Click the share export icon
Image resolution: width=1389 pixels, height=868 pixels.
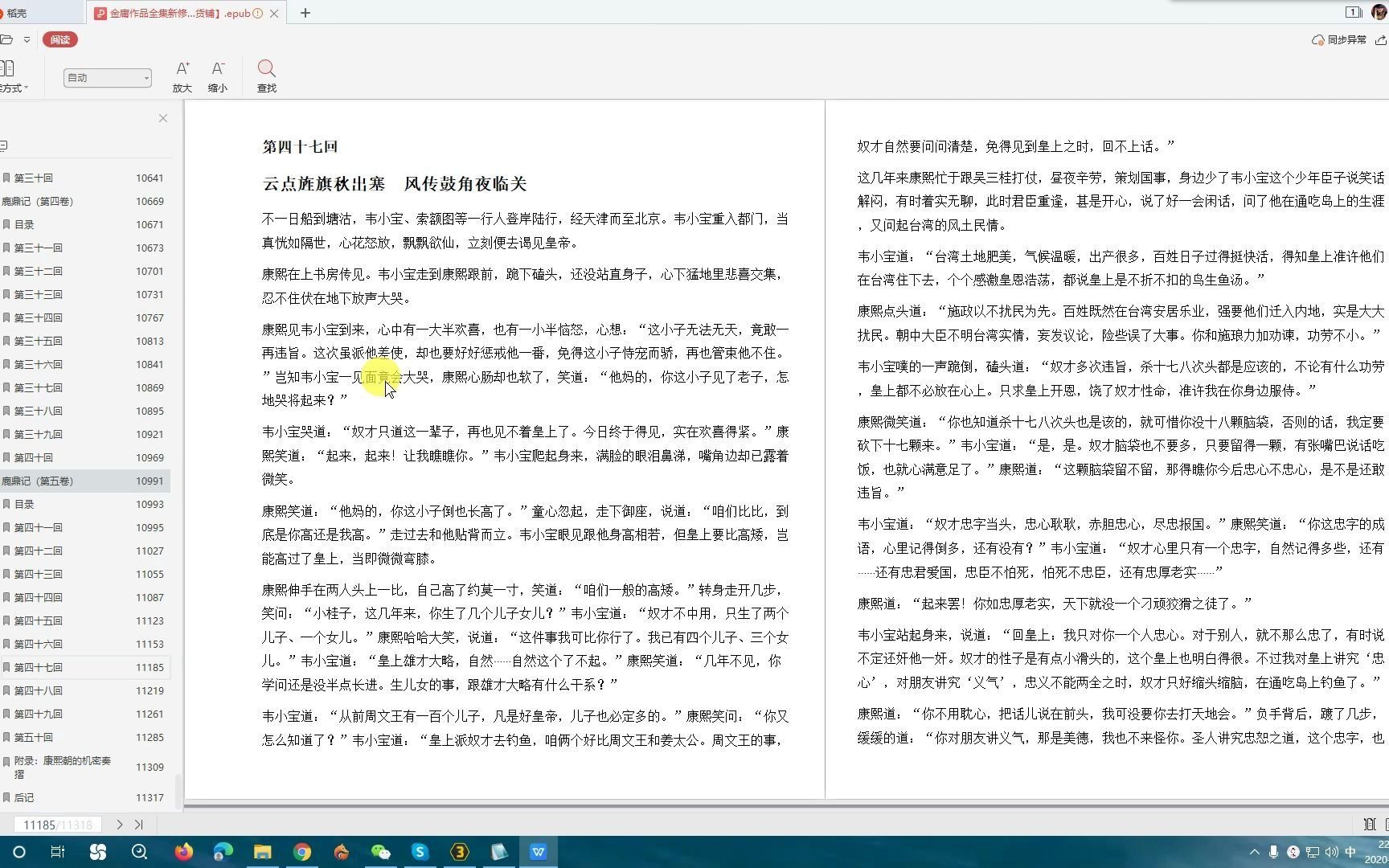1381,39
